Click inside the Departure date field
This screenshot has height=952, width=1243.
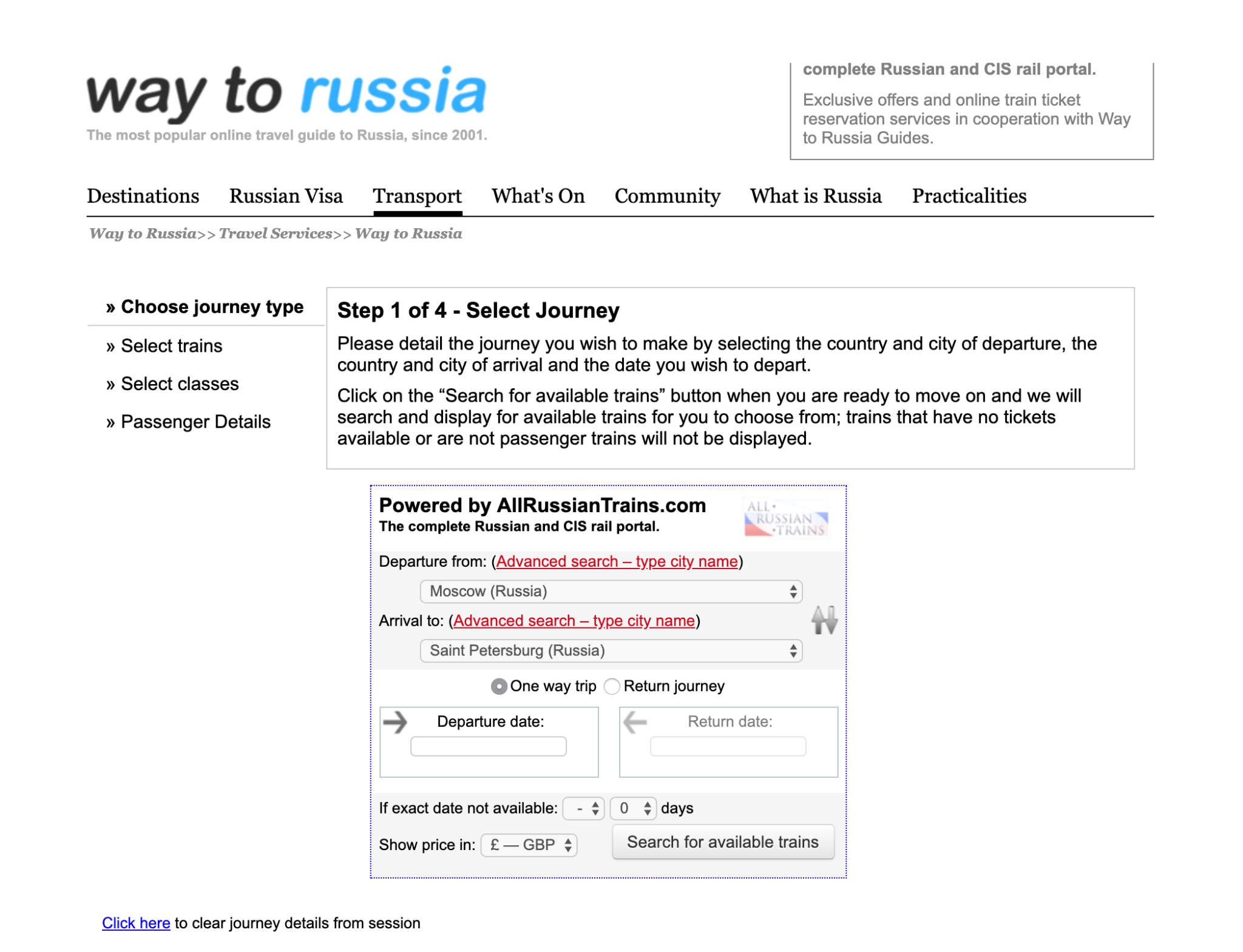coord(488,746)
